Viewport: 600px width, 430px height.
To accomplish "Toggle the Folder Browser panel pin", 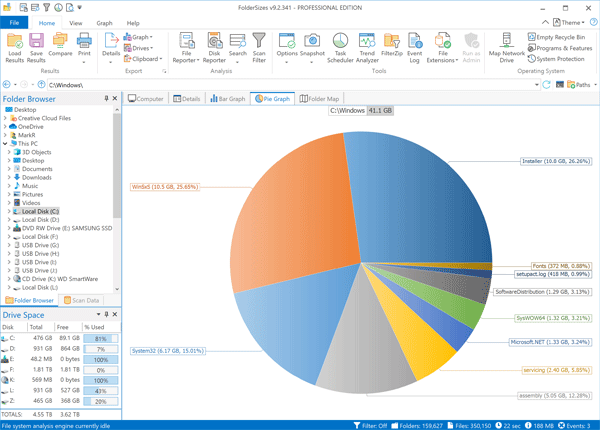I will click(106, 99).
